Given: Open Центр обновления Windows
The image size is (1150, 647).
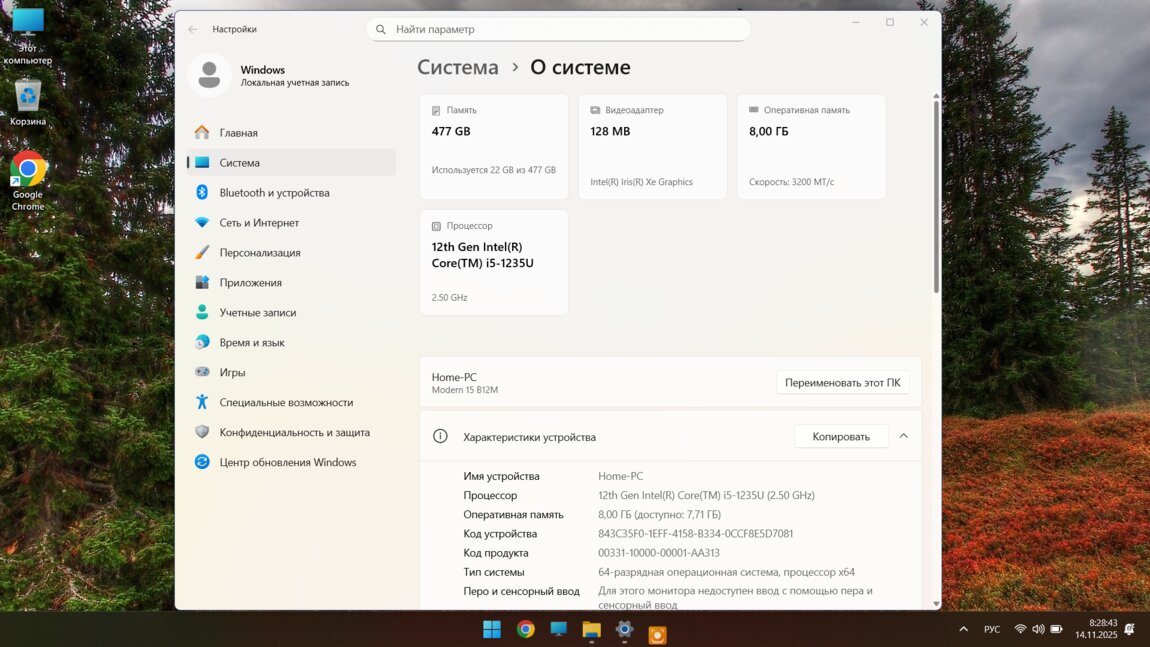Looking at the screenshot, I should click(287, 462).
